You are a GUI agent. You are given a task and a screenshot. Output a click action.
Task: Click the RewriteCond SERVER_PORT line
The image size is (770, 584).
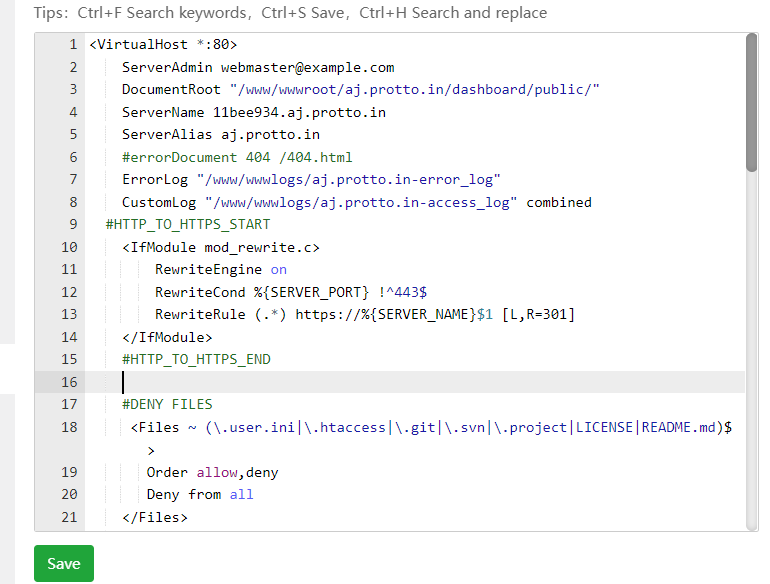[291, 292]
